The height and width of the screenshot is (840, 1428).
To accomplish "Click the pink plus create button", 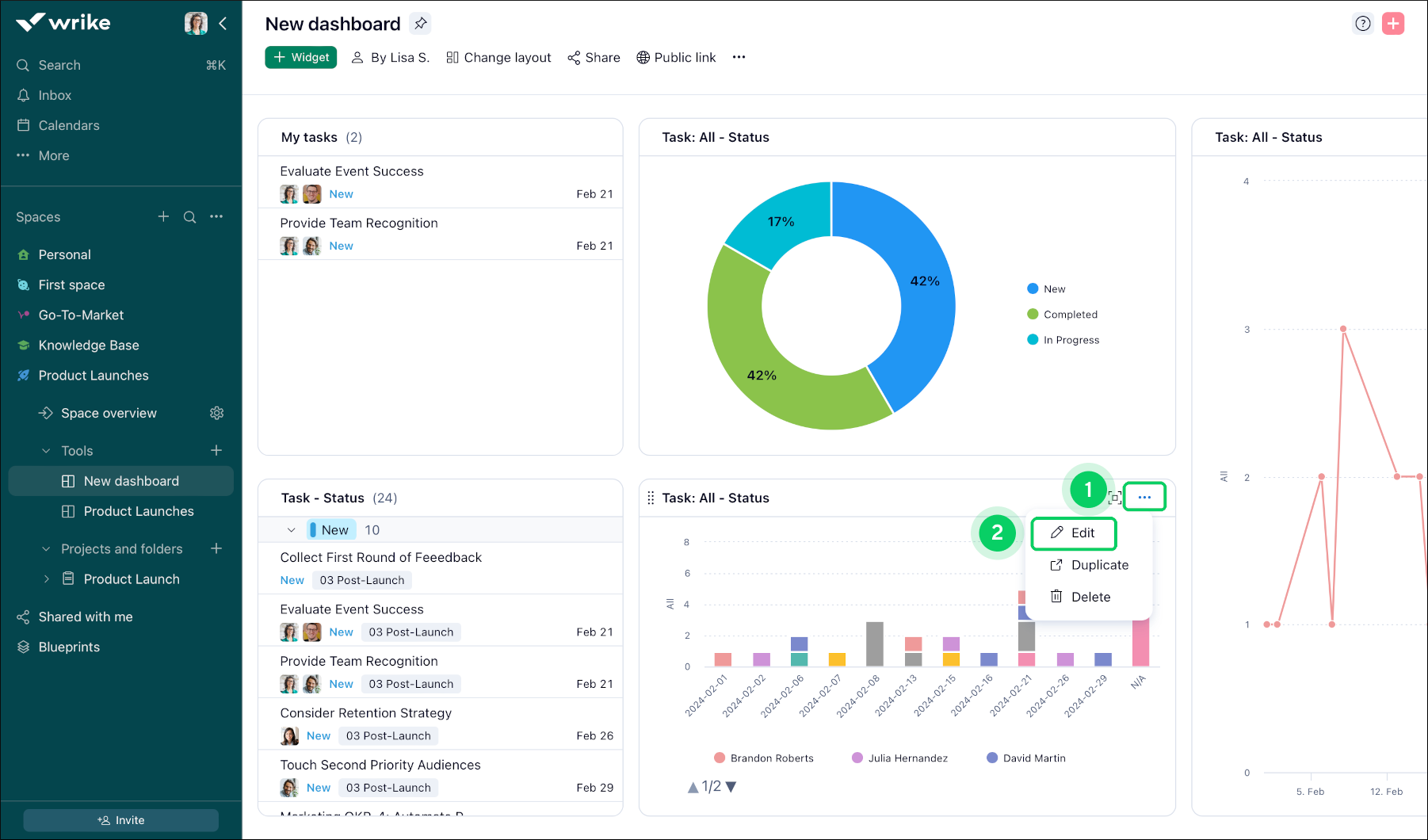I will pos(1392,24).
